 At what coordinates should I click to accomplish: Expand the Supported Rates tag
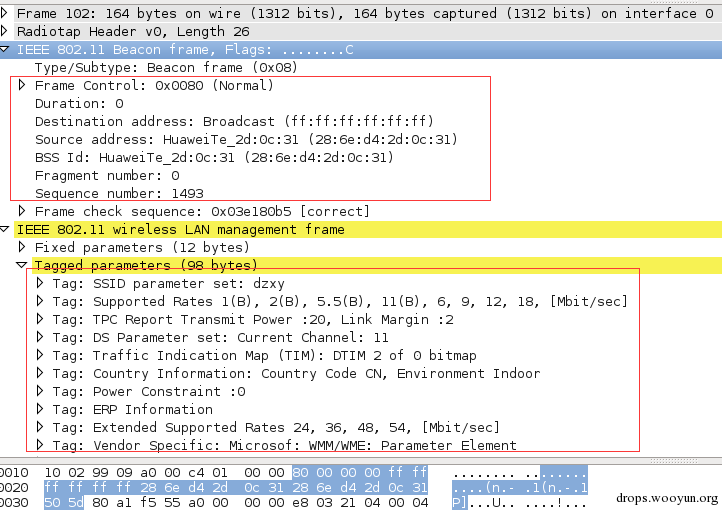(40, 301)
